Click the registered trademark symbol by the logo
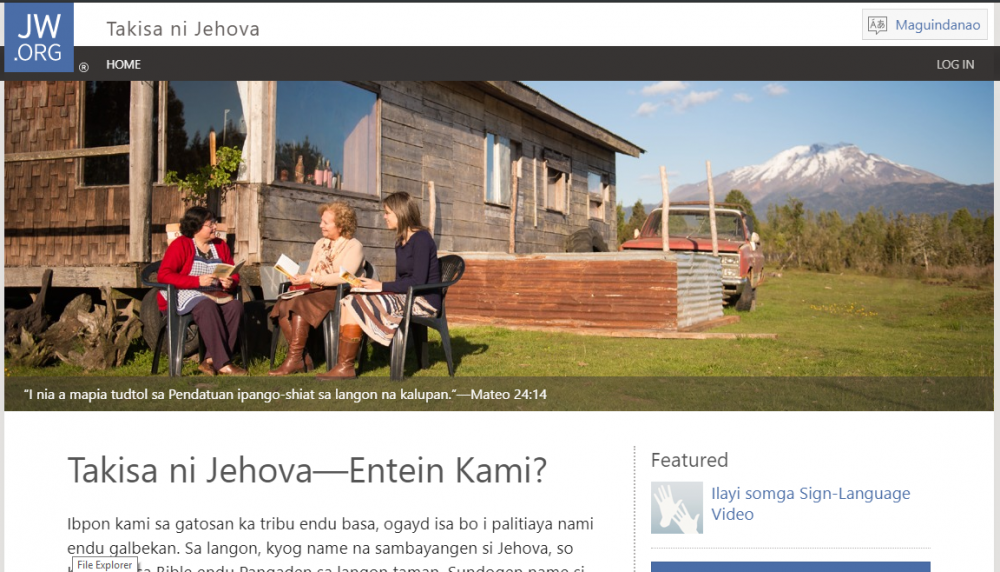 tap(84, 67)
